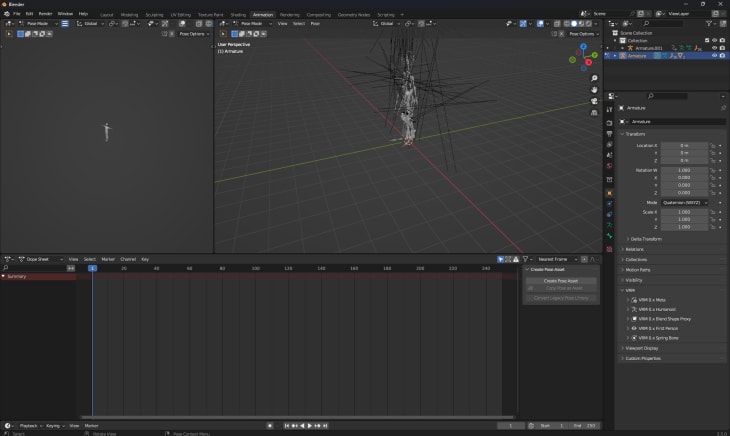Expand the Motion Paths panel
The width and height of the screenshot is (730, 436).
pyautogui.click(x=640, y=270)
